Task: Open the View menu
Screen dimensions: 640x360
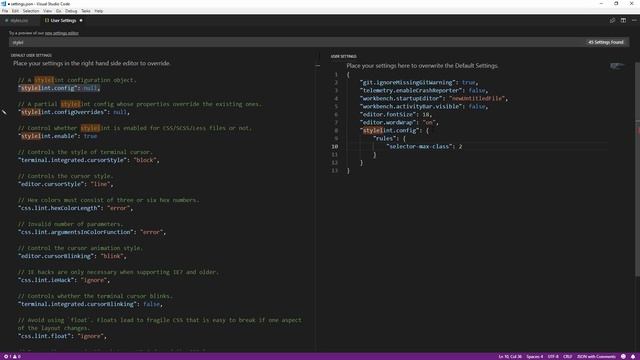Action: click(48, 11)
